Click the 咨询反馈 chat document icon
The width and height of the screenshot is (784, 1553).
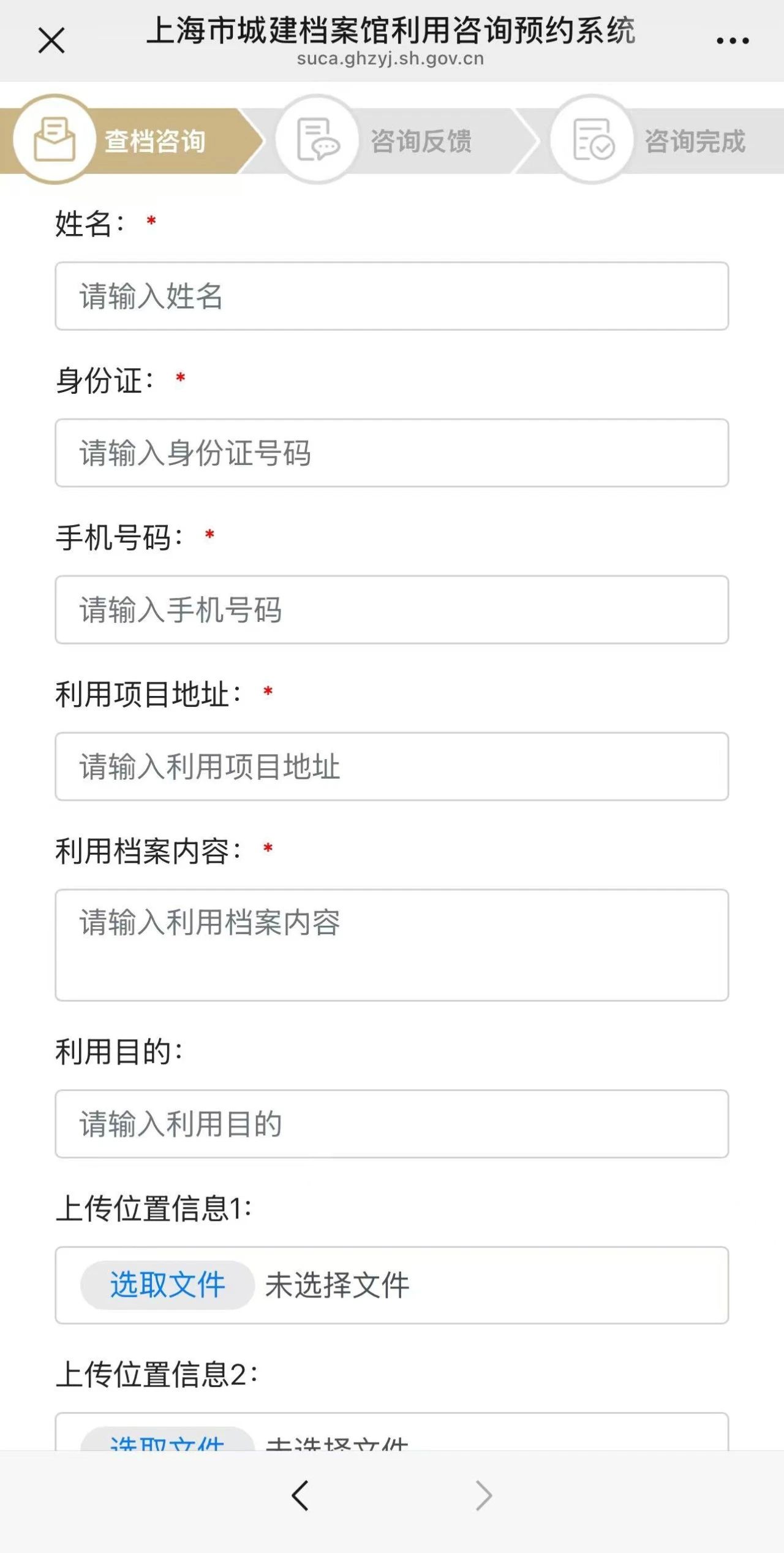(317, 139)
